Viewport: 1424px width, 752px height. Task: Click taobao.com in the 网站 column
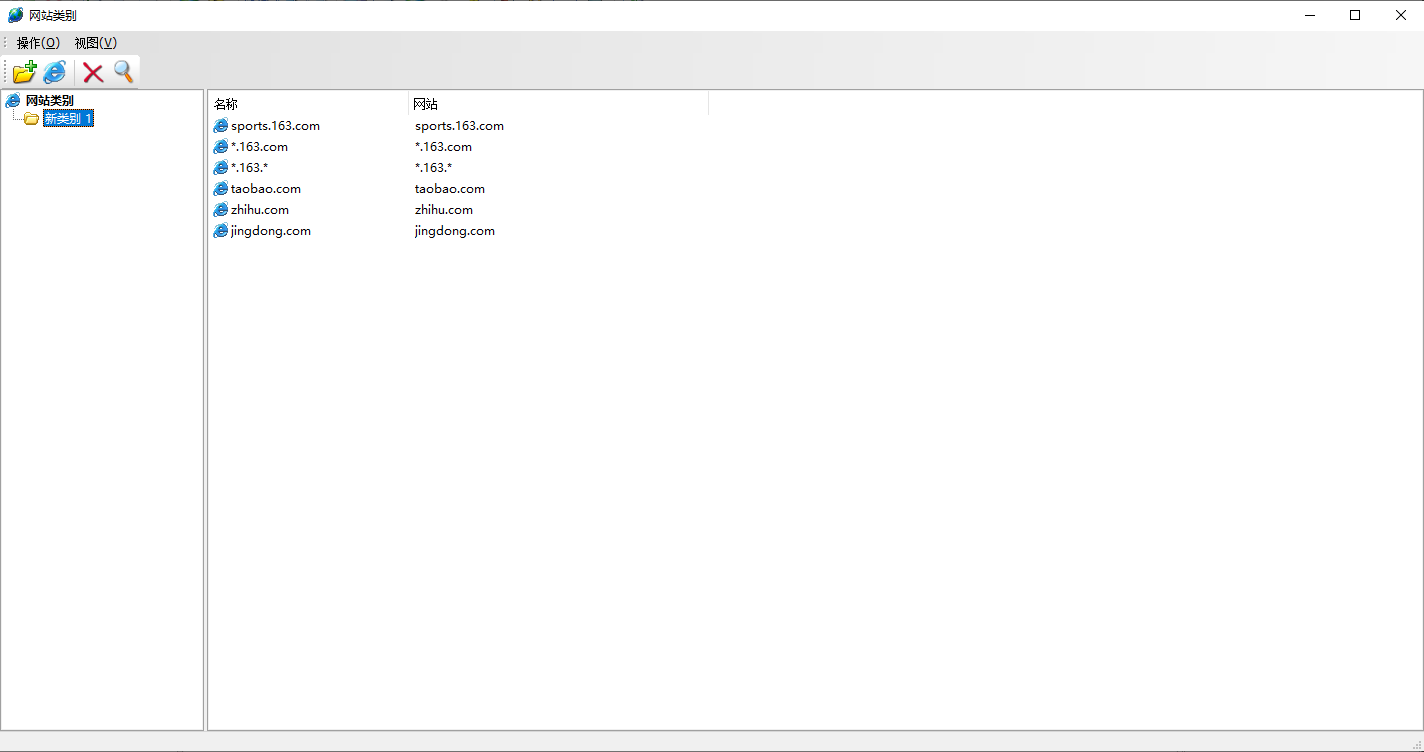click(x=450, y=189)
